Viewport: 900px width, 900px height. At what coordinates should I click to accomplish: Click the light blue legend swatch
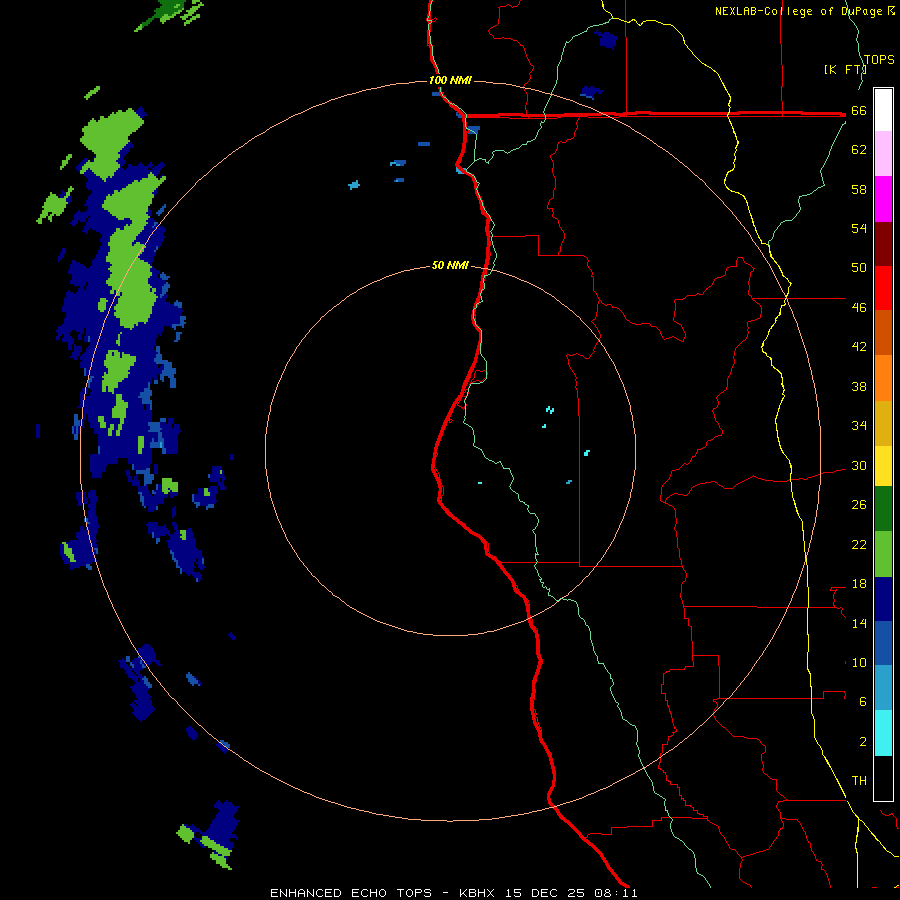coord(883,688)
